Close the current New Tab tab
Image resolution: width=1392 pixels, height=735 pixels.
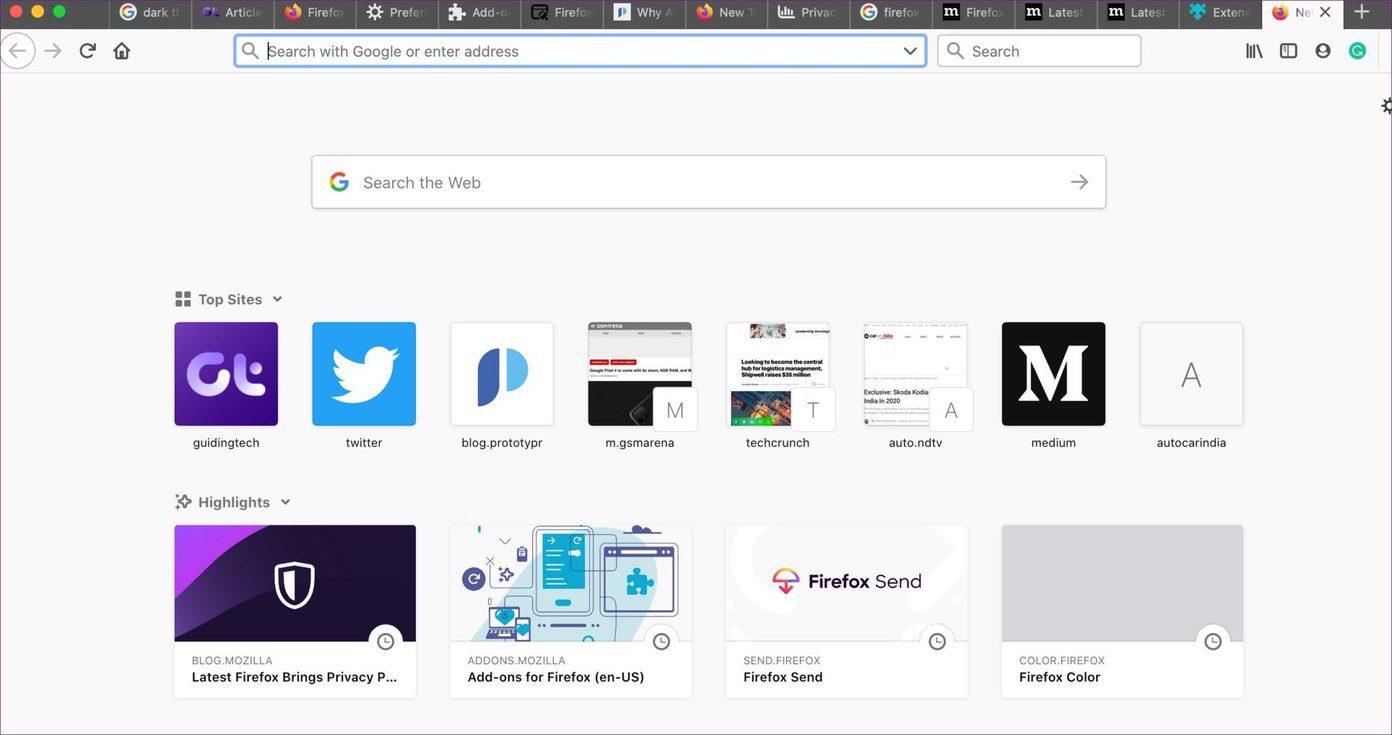pos(1325,12)
